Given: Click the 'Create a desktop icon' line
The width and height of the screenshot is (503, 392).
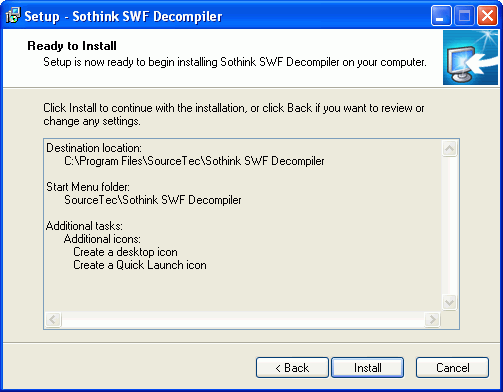Looking at the screenshot, I should pos(125,252).
